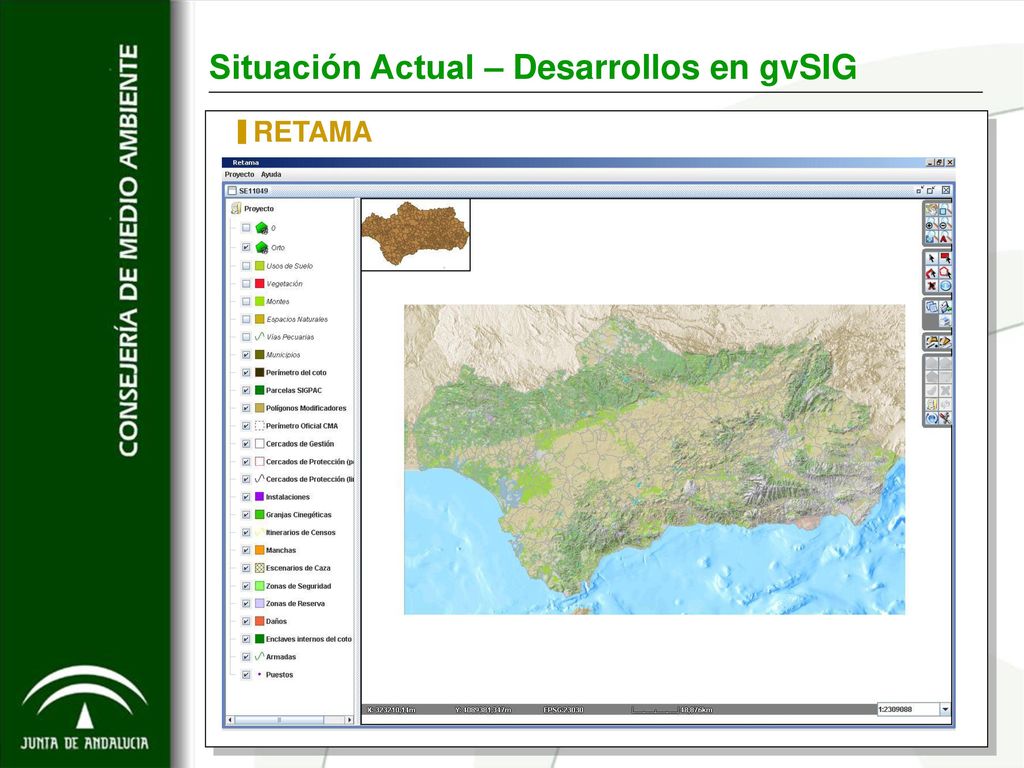Select the Escenarios de Caza layer

point(298,568)
